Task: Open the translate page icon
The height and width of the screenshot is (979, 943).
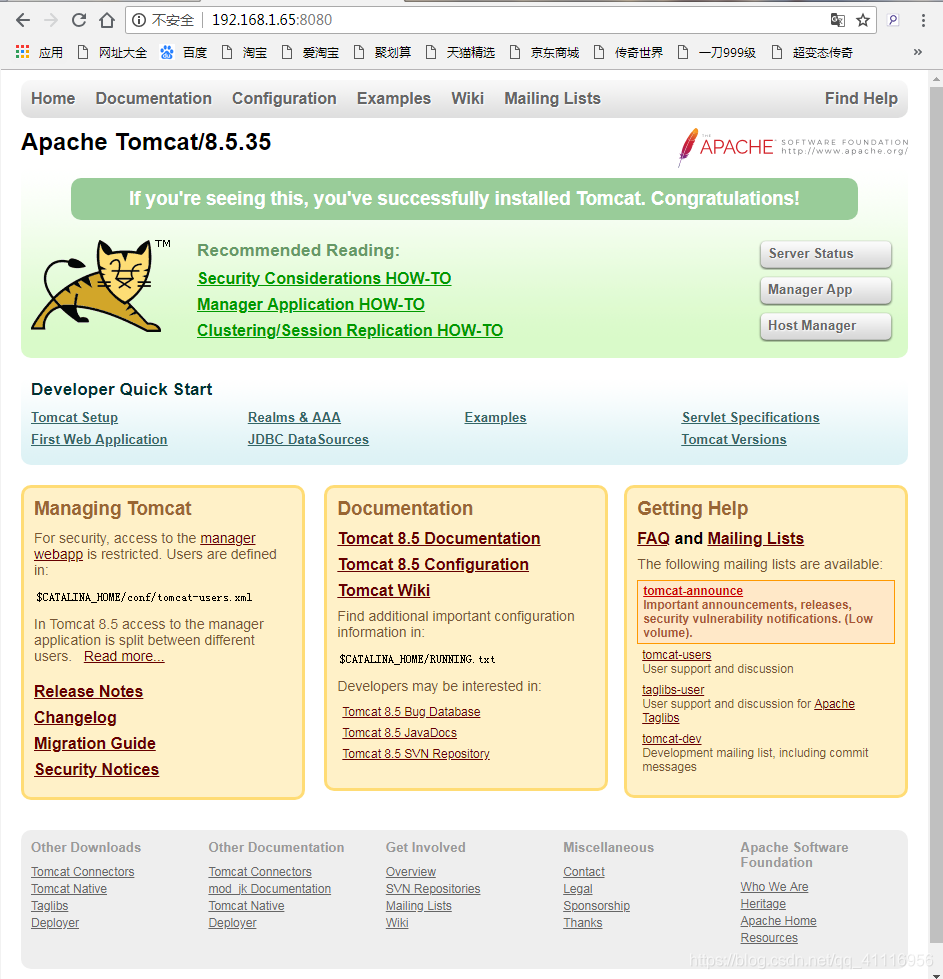Action: [x=837, y=20]
